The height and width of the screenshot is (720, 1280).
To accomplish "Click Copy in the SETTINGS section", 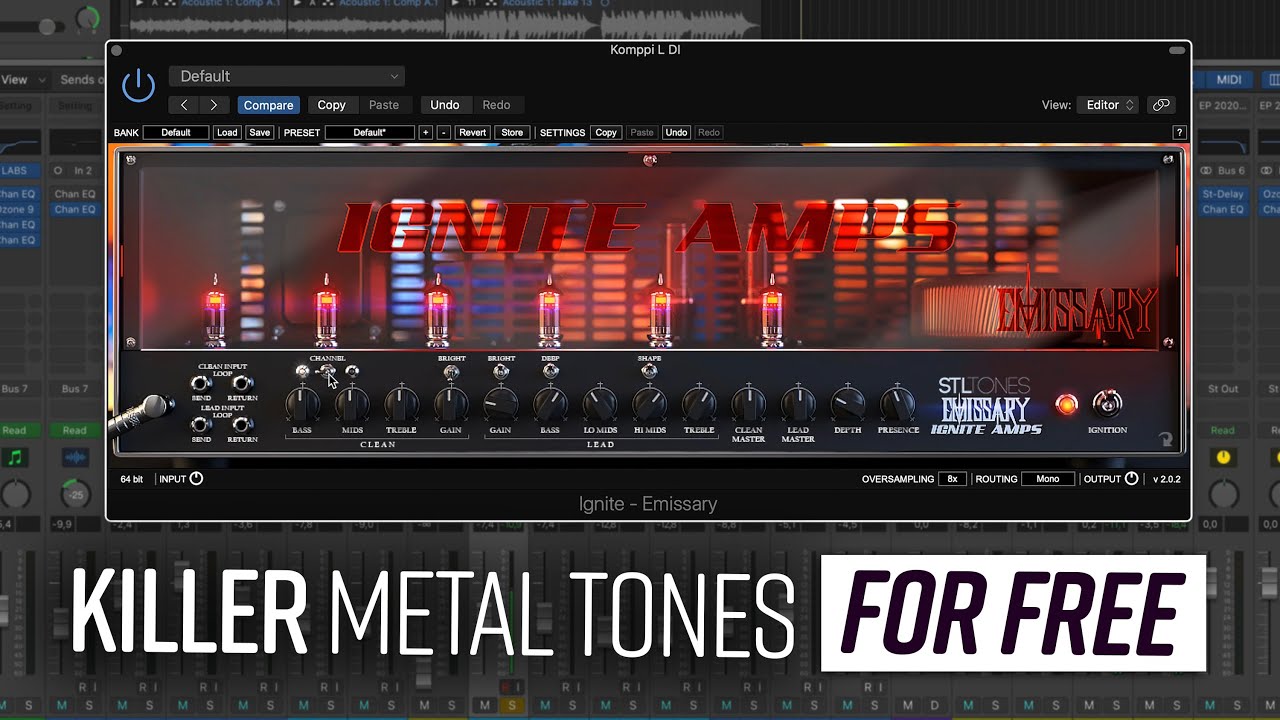I will coord(606,132).
